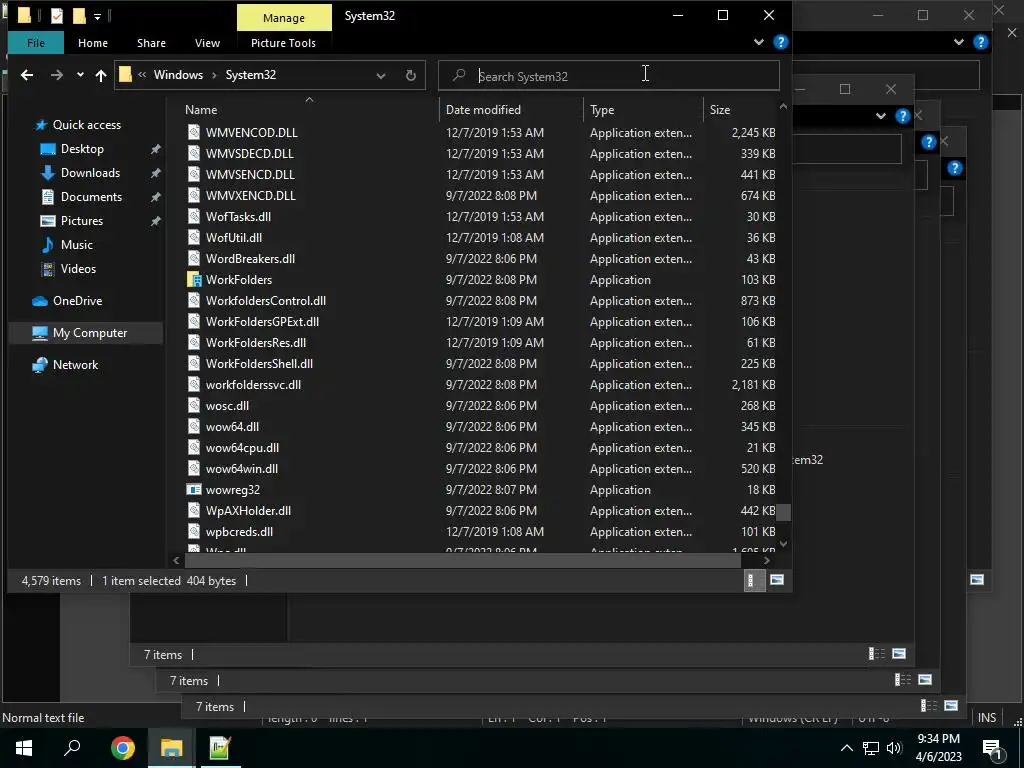The width and height of the screenshot is (1024, 768).
Task: Switch to the View ribbon tab
Action: coord(207,43)
